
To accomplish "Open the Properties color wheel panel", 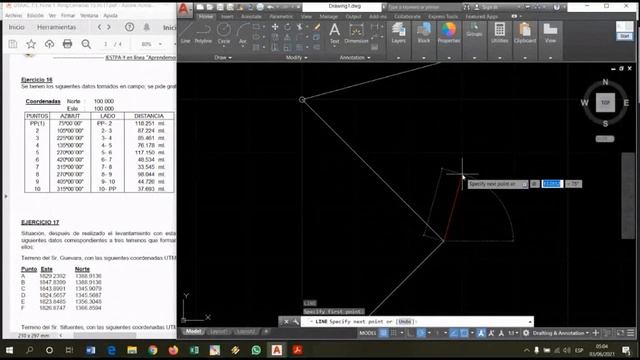I will pyautogui.click(x=449, y=33).
